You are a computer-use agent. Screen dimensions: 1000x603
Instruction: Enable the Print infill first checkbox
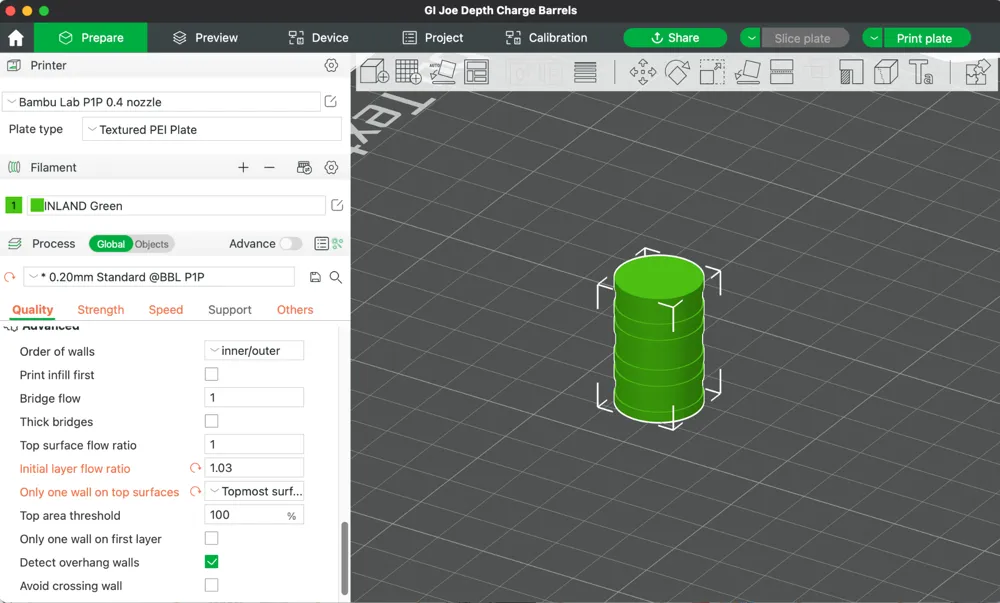tap(211, 375)
